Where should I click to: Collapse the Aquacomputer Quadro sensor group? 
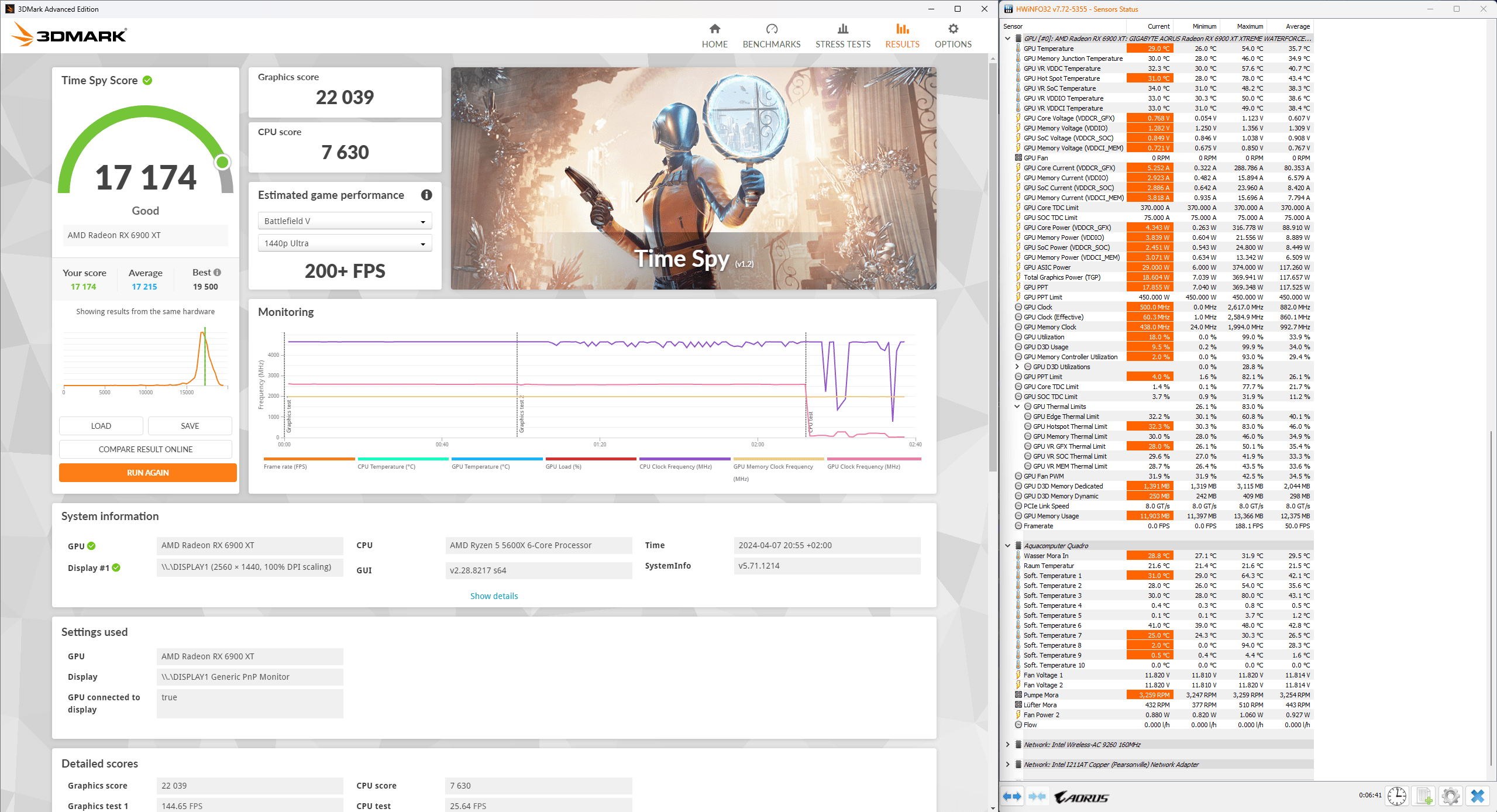click(1007, 546)
